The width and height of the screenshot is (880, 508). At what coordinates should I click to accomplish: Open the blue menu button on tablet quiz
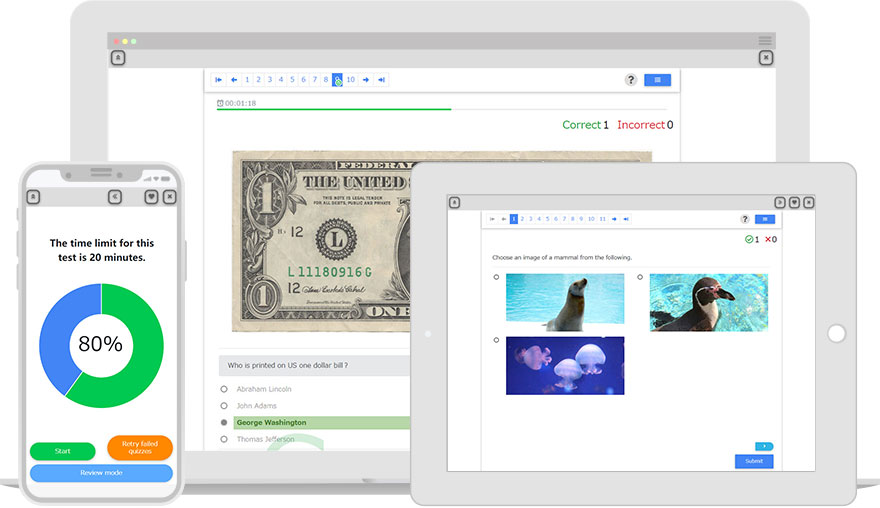765,219
